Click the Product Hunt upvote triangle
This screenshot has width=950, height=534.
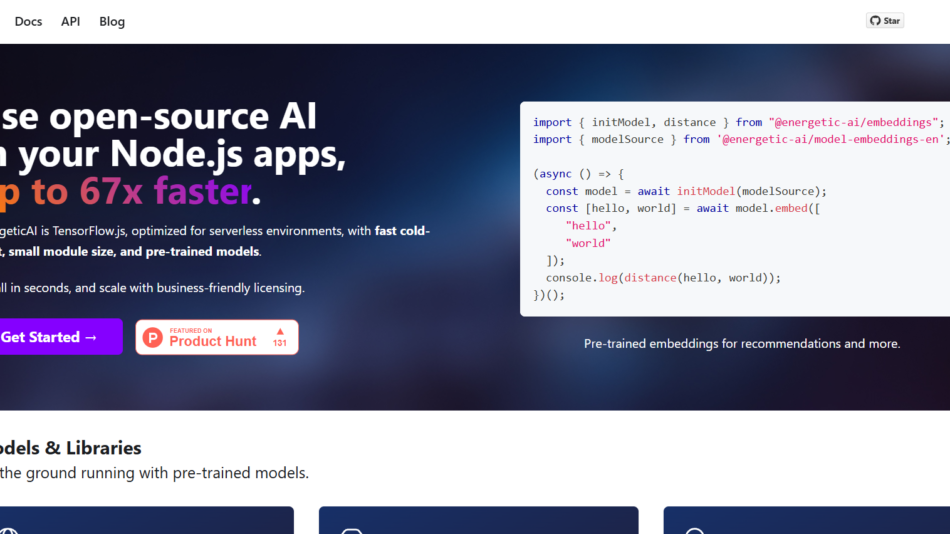[x=280, y=331]
